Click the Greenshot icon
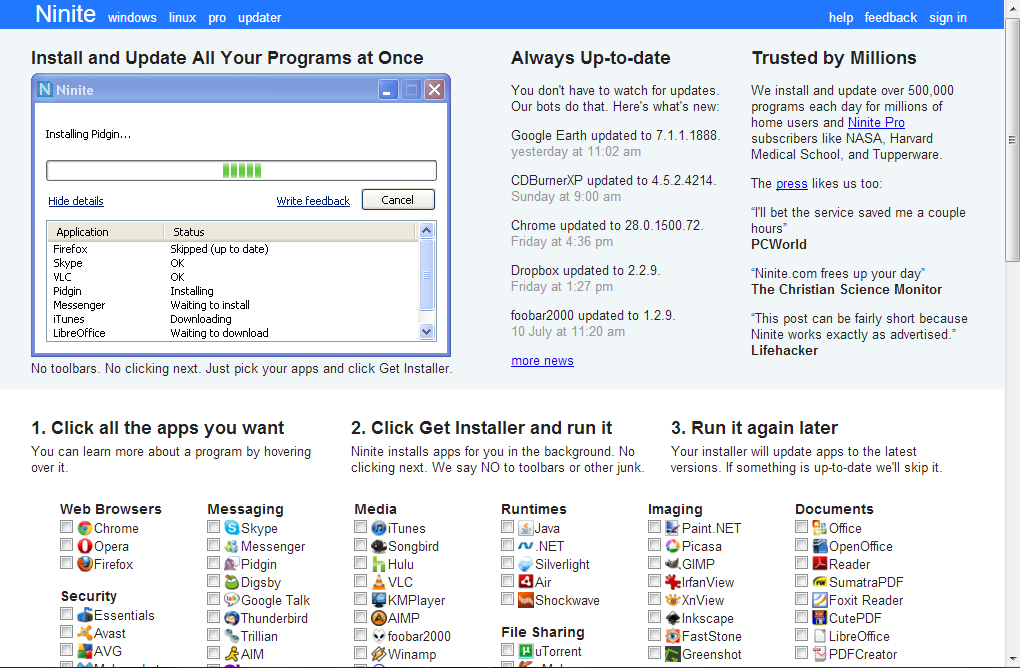Screen dimensions: 1020x668 (x=673, y=654)
